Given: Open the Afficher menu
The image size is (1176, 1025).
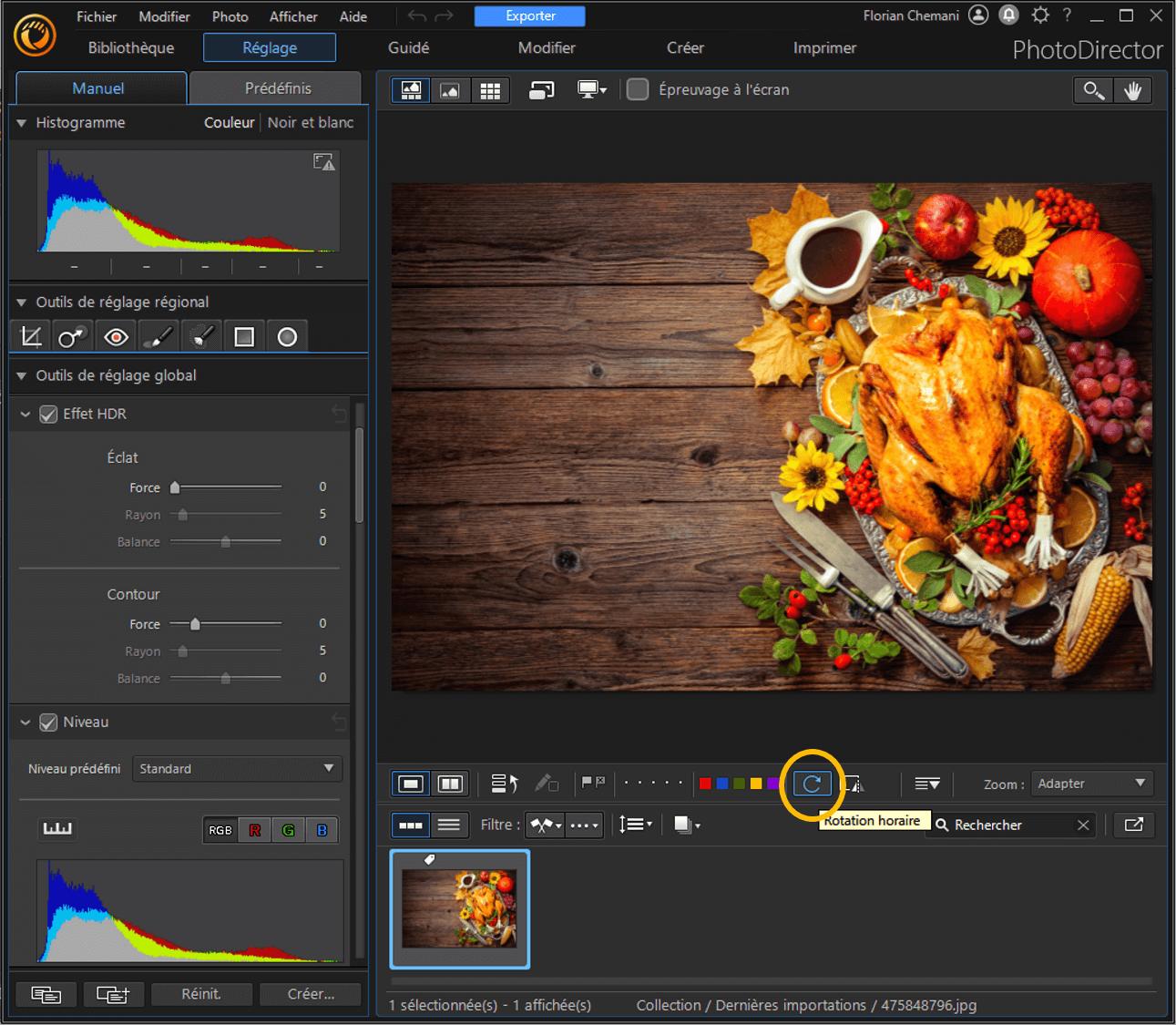Looking at the screenshot, I should pos(293,16).
